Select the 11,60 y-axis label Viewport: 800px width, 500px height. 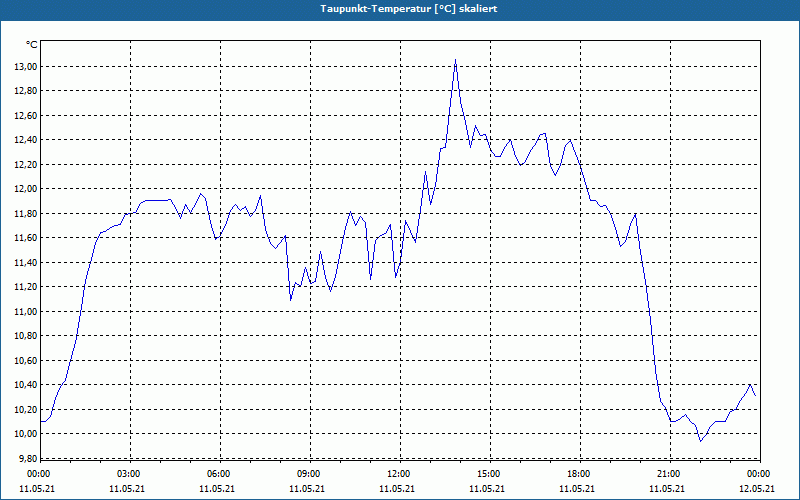pyautogui.click(x=24, y=238)
